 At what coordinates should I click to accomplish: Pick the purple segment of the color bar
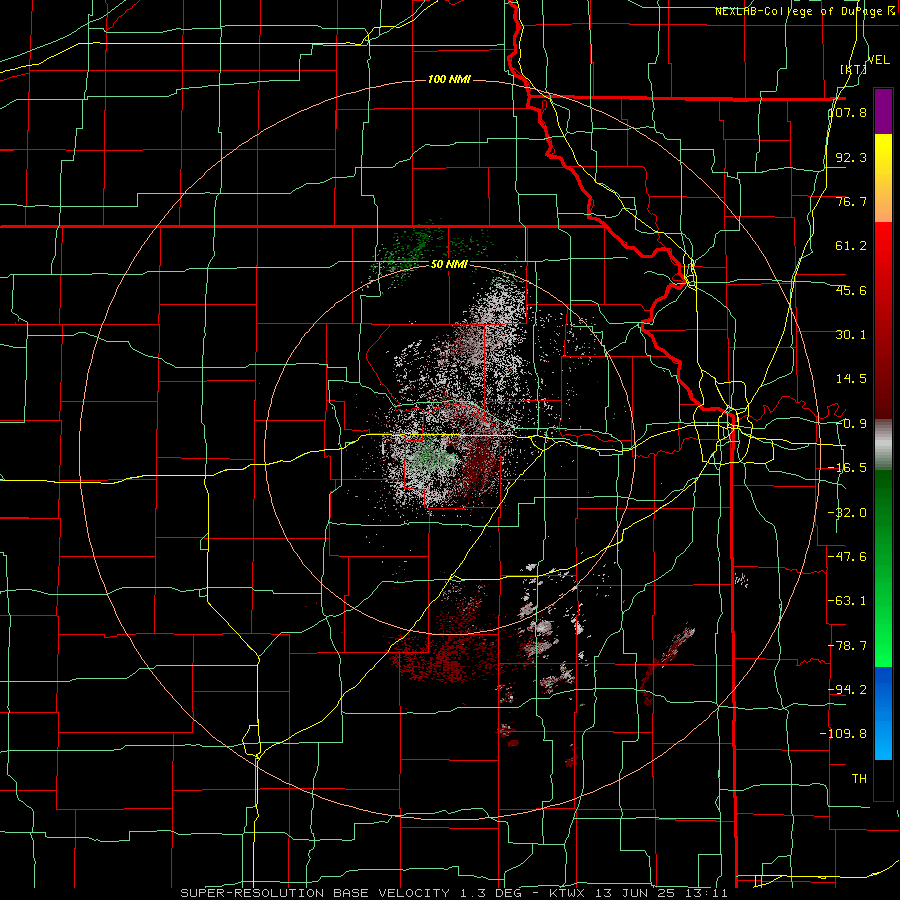pos(883,111)
